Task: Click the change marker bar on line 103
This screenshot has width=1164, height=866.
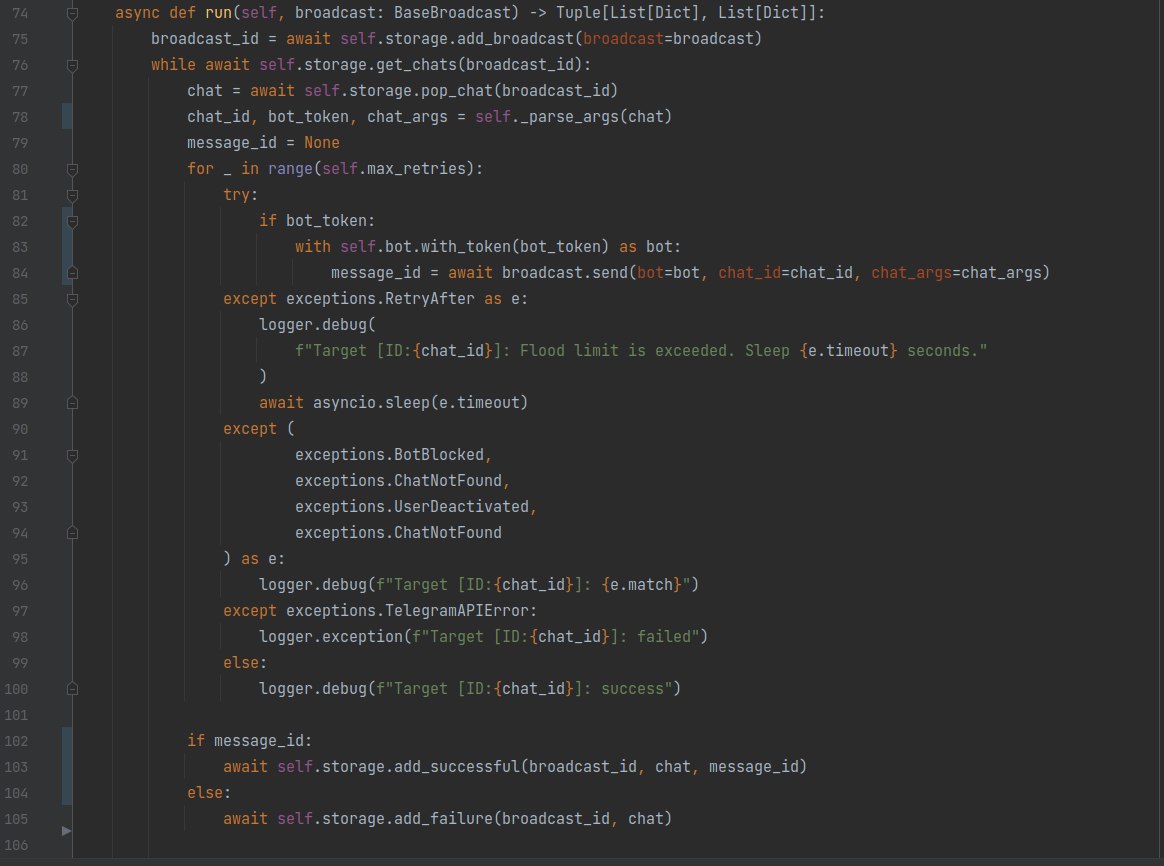Action: (67, 767)
